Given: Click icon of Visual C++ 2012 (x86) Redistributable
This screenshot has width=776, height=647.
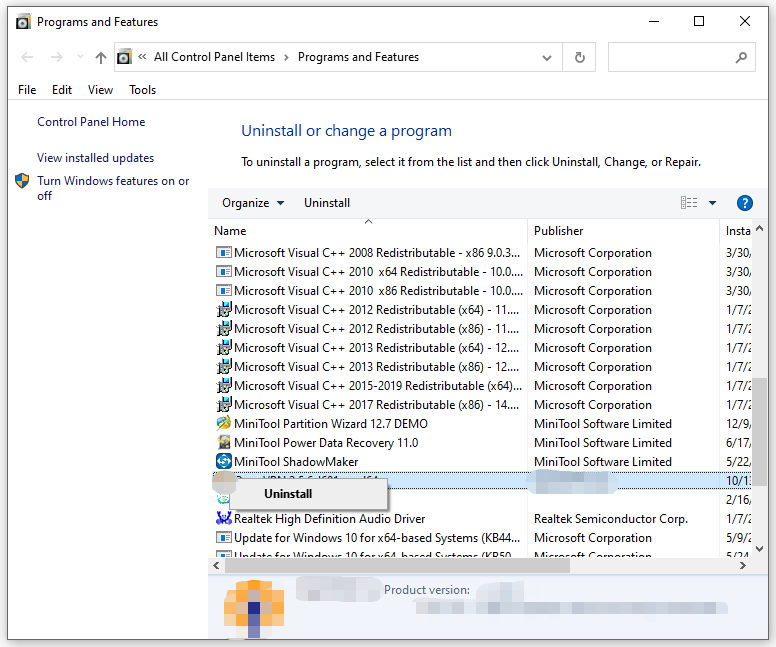Looking at the screenshot, I should pyautogui.click(x=224, y=329).
